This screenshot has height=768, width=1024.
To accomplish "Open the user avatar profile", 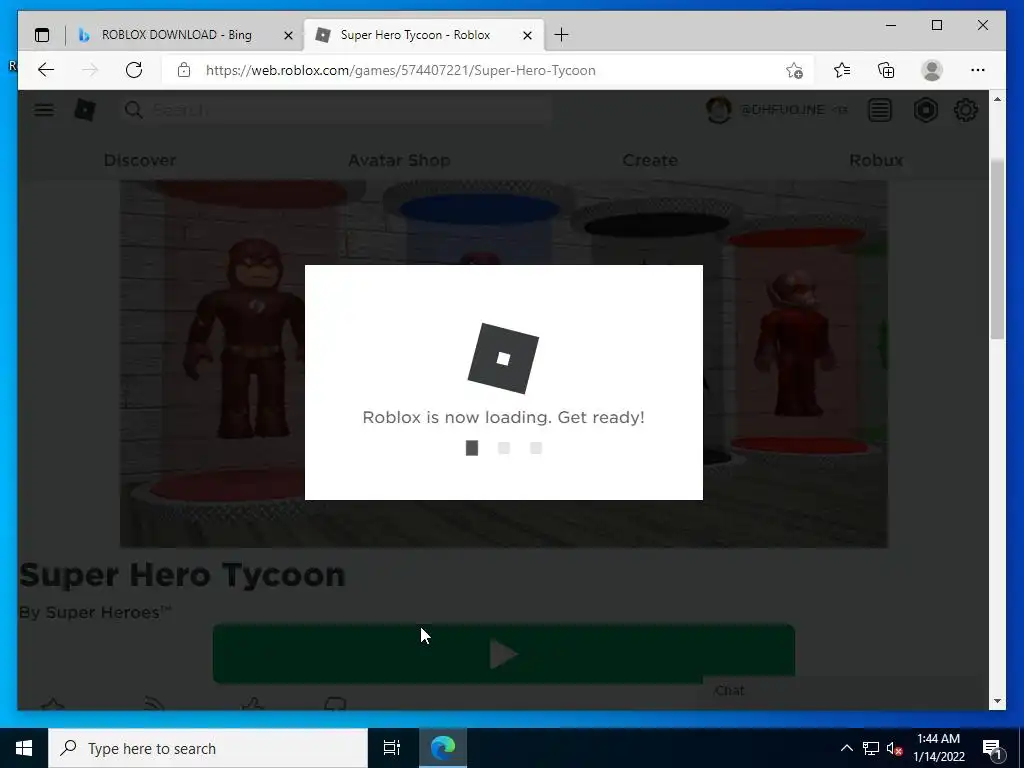I will 718,110.
